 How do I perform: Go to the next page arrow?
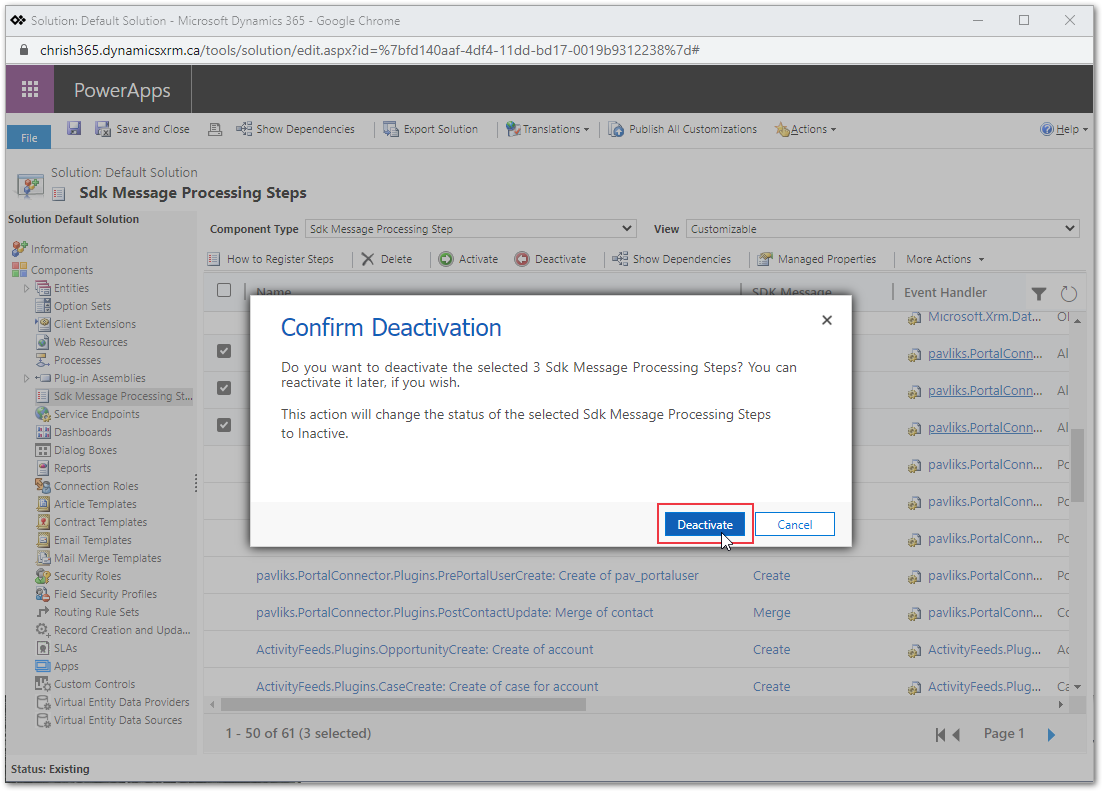(1052, 735)
